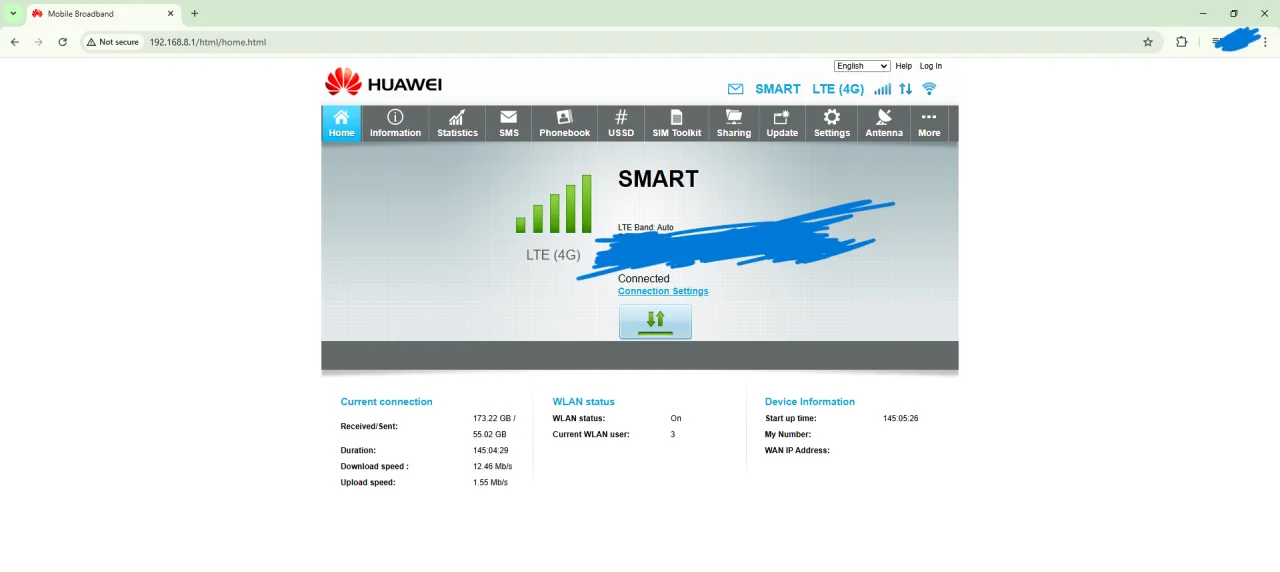Click the browser back arrow
The image size is (1280, 572).
(x=14, y=42)
